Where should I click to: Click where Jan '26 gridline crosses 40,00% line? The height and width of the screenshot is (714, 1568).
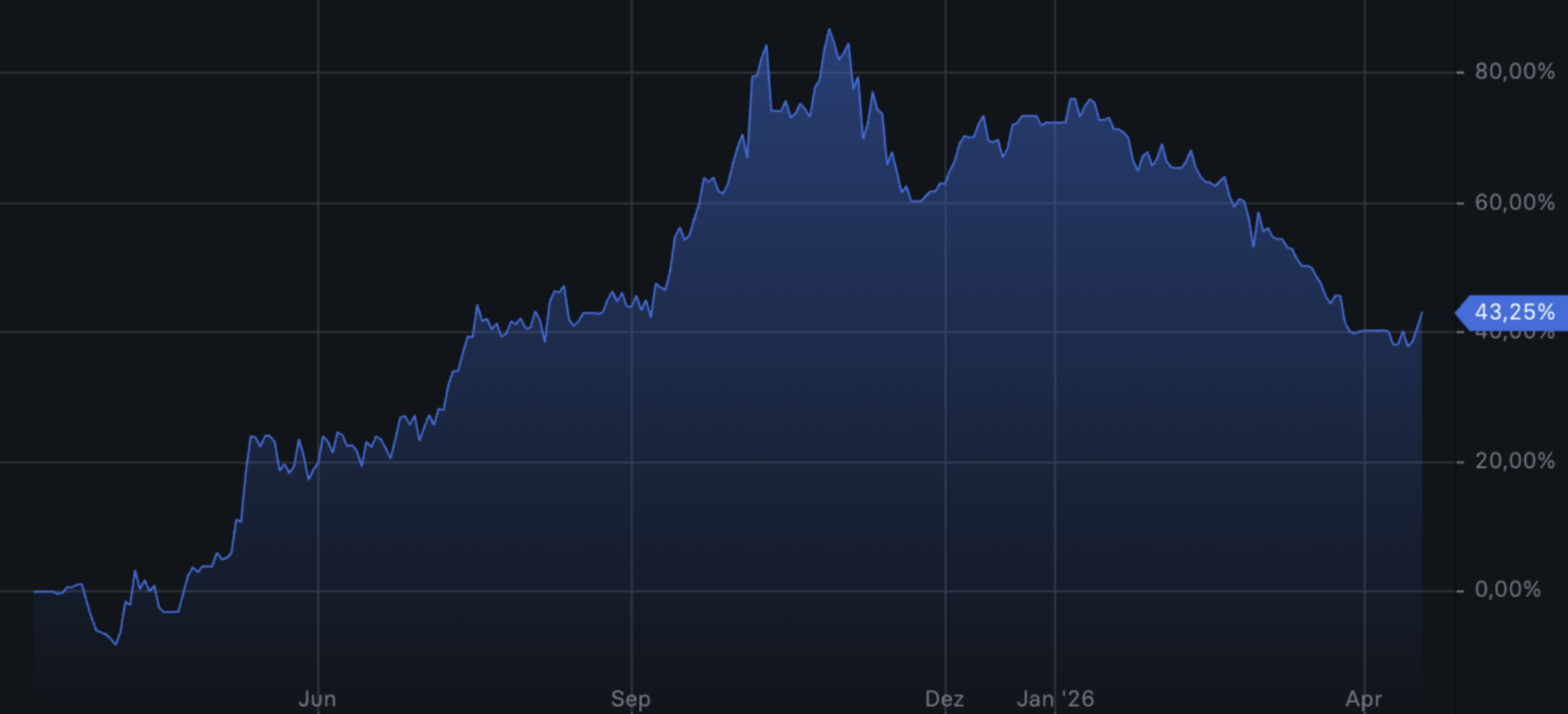1055,332
